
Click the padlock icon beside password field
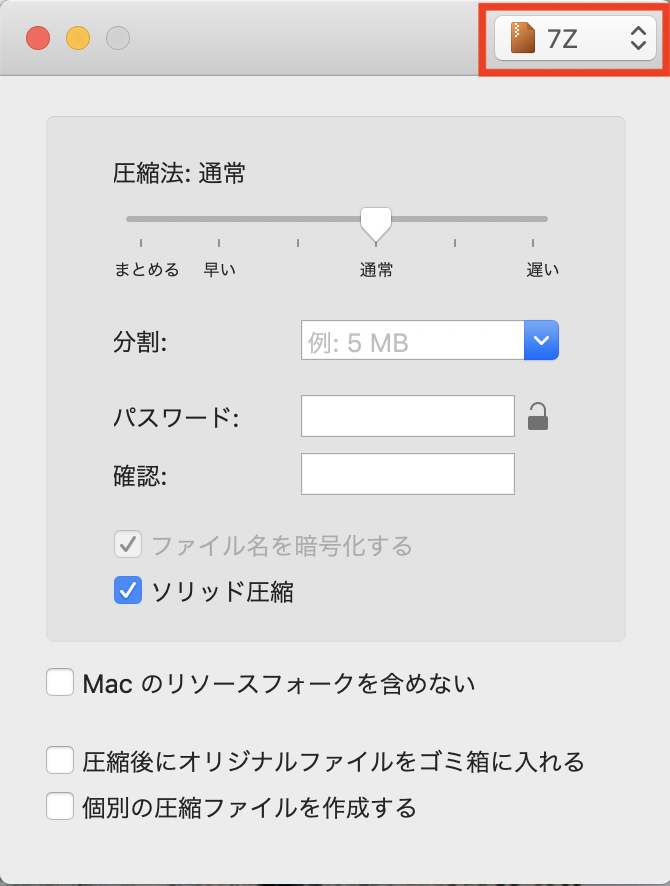tap(538, 416)
